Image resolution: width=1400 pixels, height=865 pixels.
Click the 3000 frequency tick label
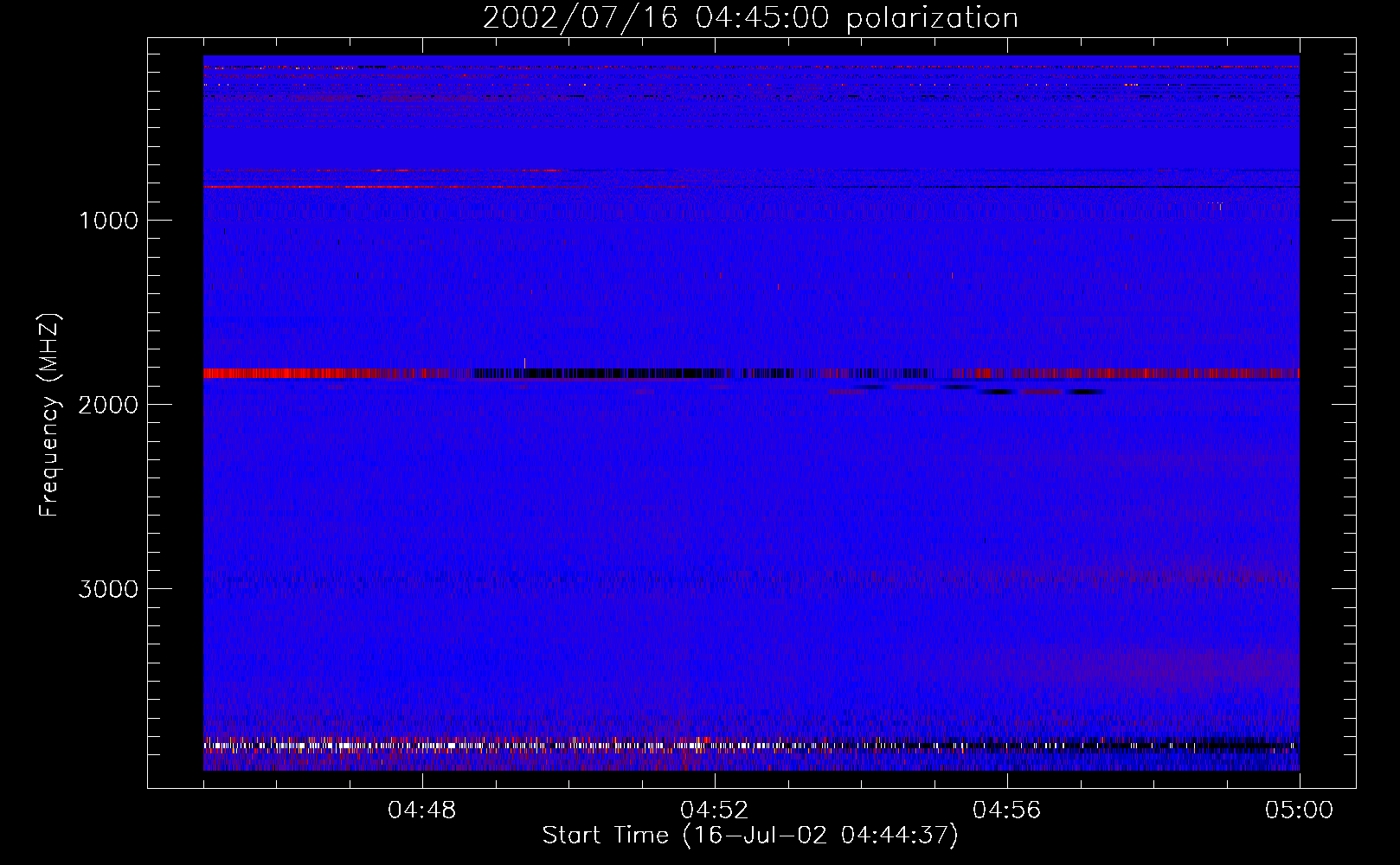coord(108,589)
